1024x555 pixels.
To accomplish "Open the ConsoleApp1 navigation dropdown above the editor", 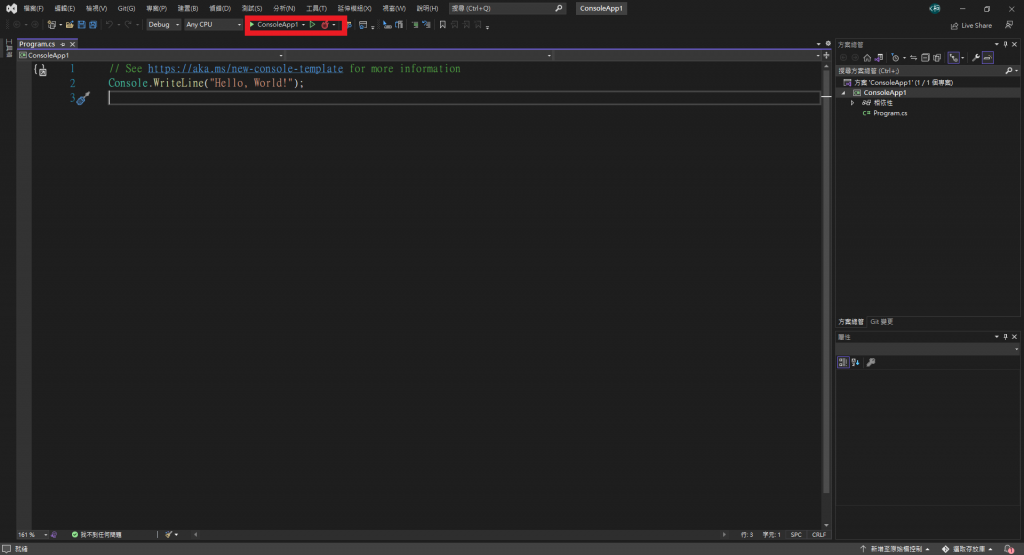I will pos(151,56).
